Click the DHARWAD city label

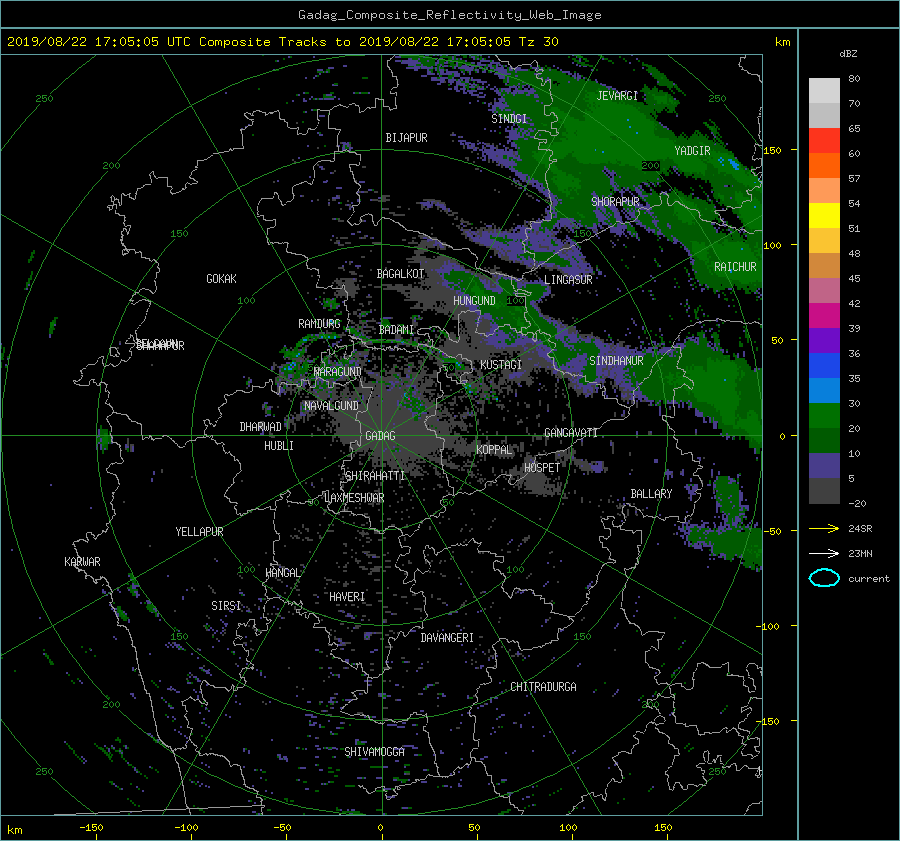[x=261, y=427]
